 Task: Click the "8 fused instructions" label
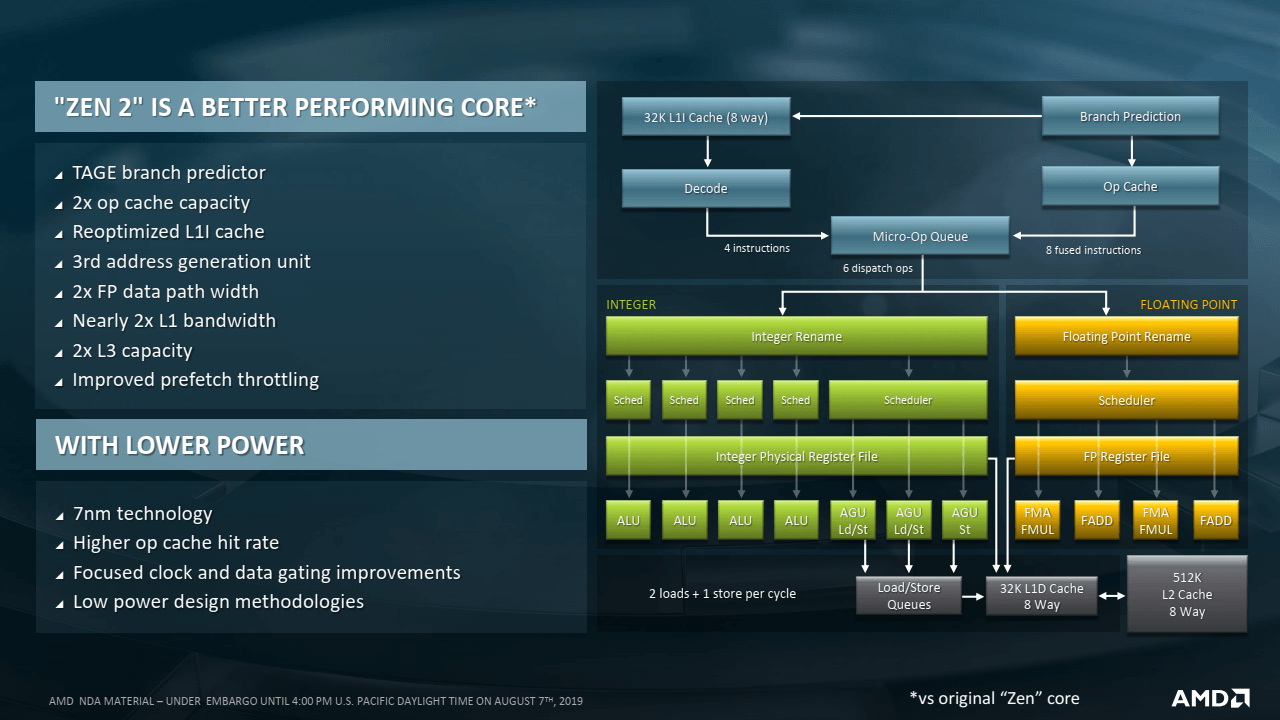pyautogui.click(x=1093, y=250)
